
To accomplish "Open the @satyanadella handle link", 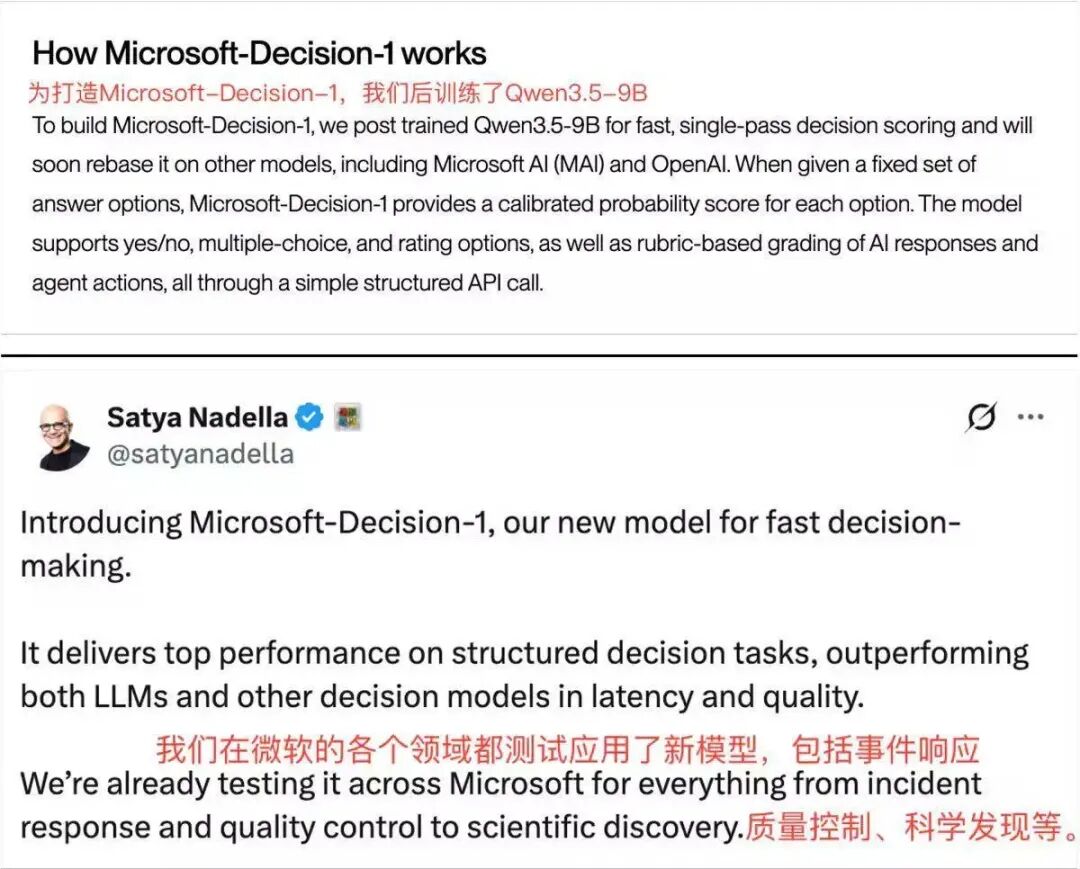I will tap(200, 454).
